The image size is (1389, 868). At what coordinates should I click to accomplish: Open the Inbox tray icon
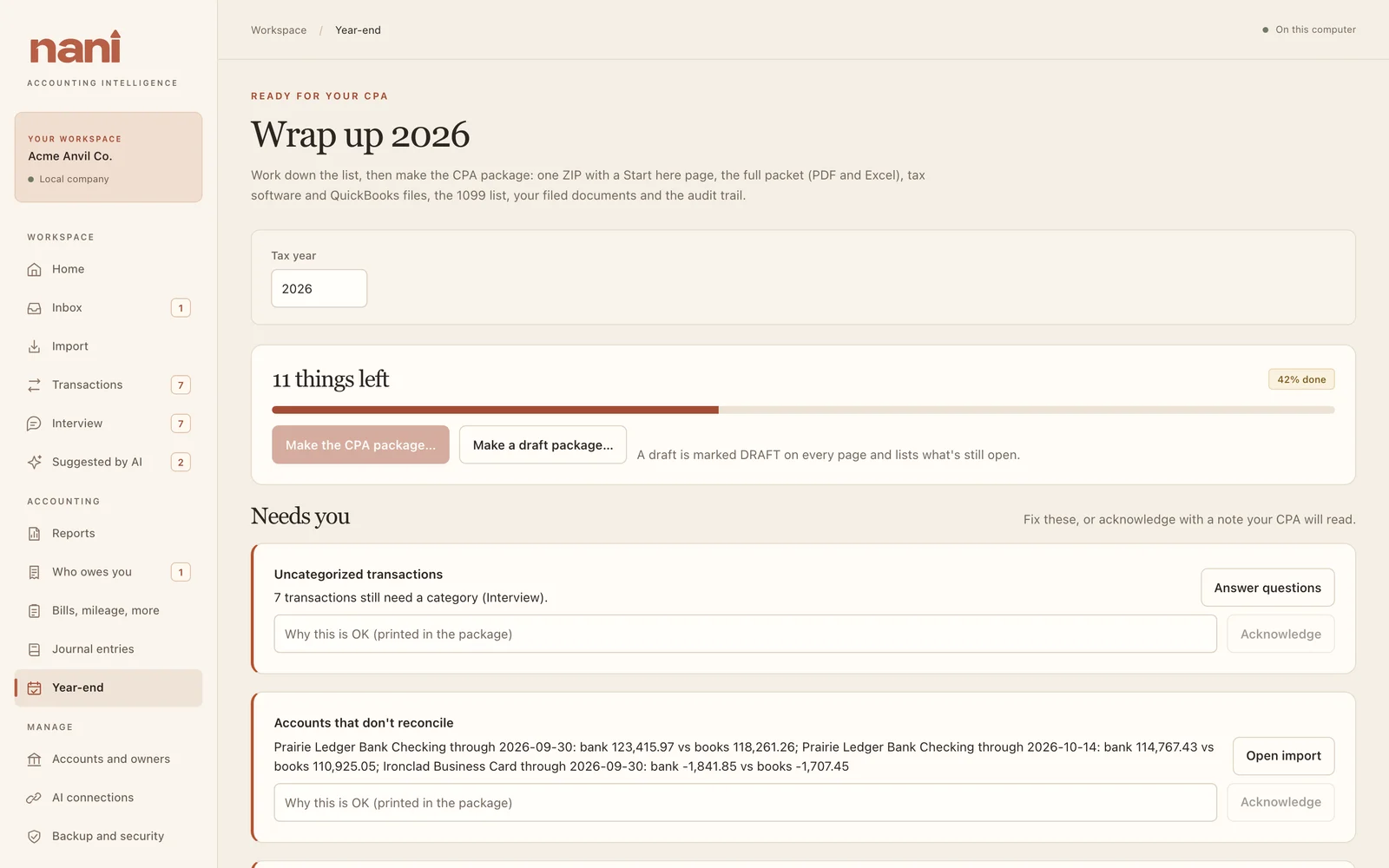coord(34,308)
